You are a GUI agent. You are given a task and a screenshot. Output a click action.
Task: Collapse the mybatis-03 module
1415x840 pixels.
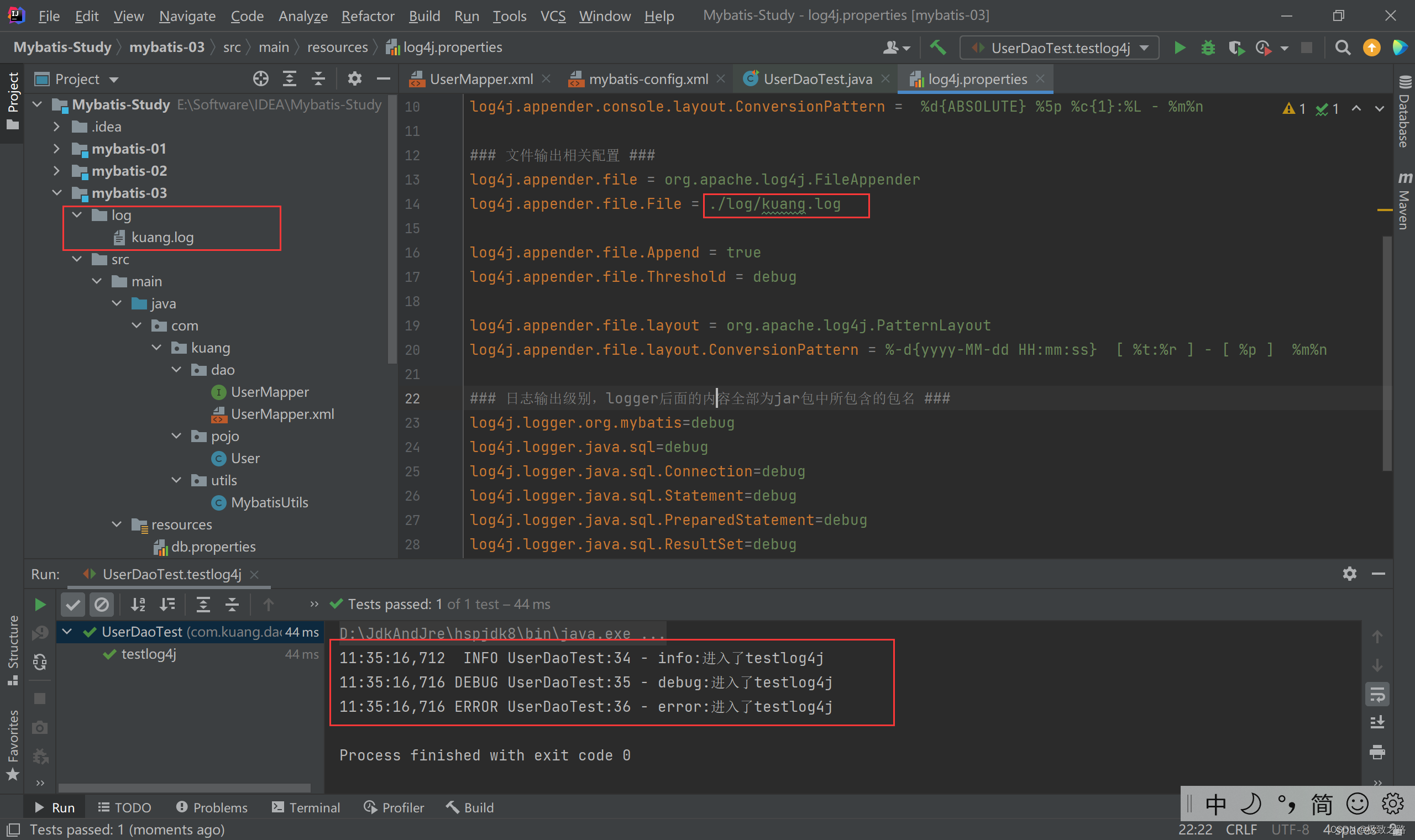[56, 193]
